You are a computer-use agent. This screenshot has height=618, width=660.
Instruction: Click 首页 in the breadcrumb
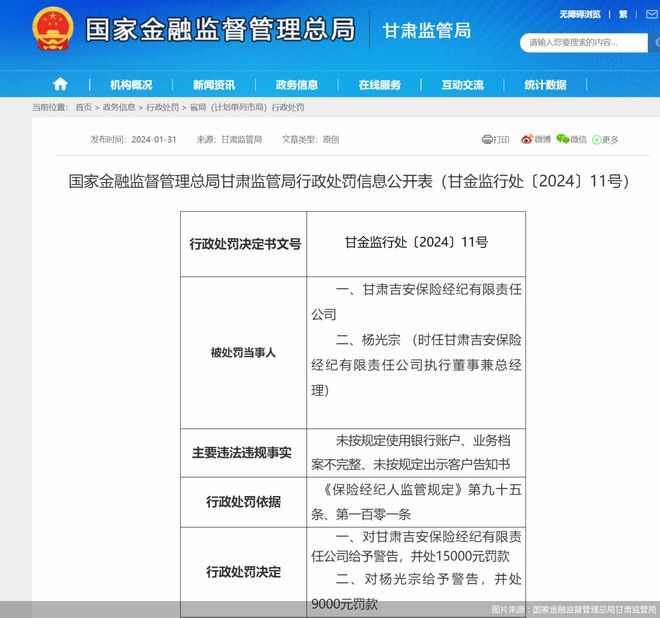[82, 107]
